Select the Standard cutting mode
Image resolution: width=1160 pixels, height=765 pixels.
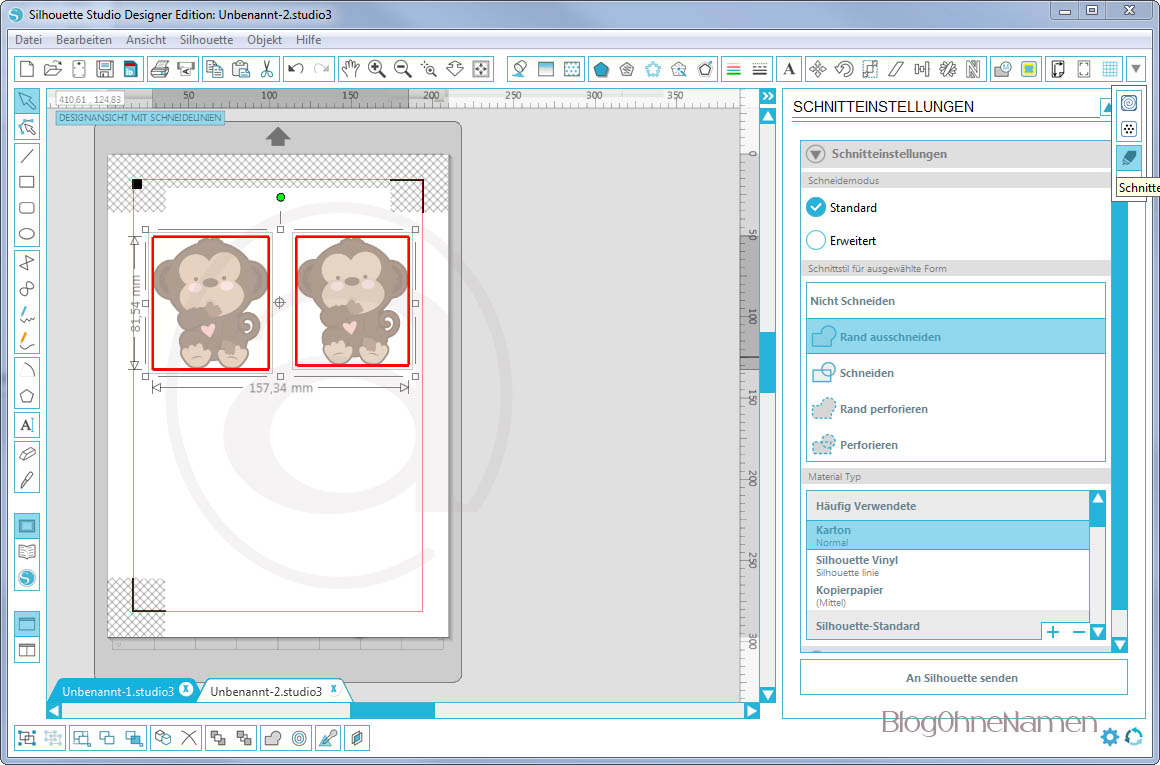816,208
